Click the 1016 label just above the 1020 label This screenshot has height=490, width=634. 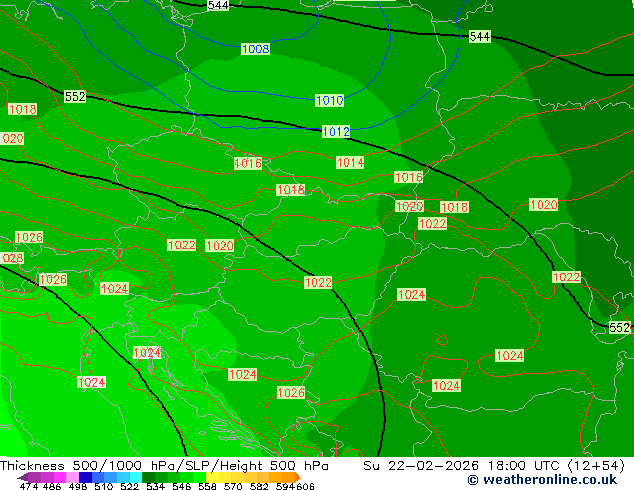pos(409,177)
